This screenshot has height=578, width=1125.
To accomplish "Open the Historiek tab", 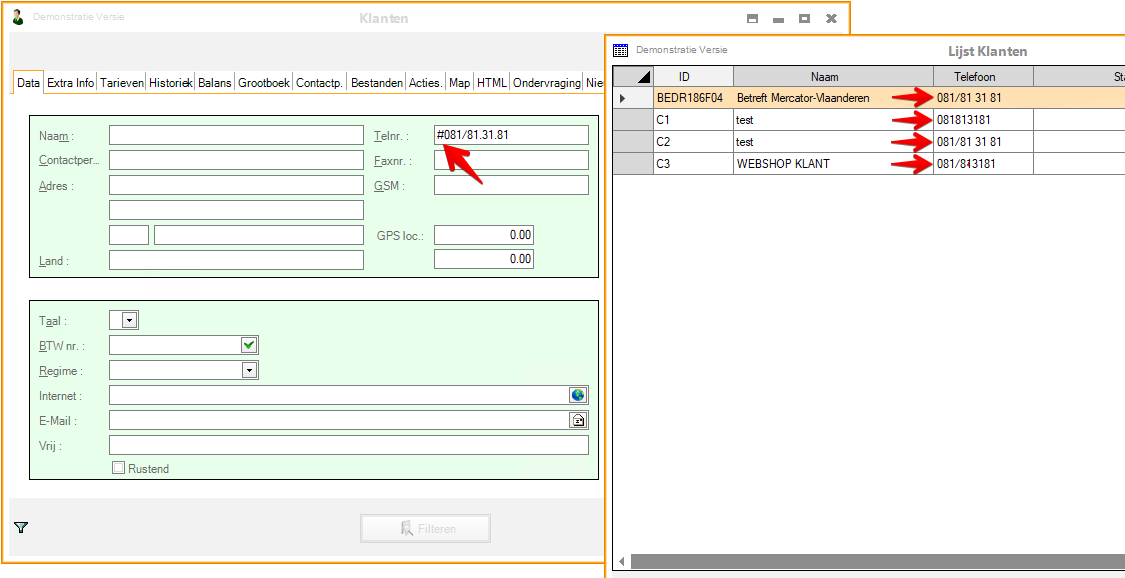I will [170, 83].
